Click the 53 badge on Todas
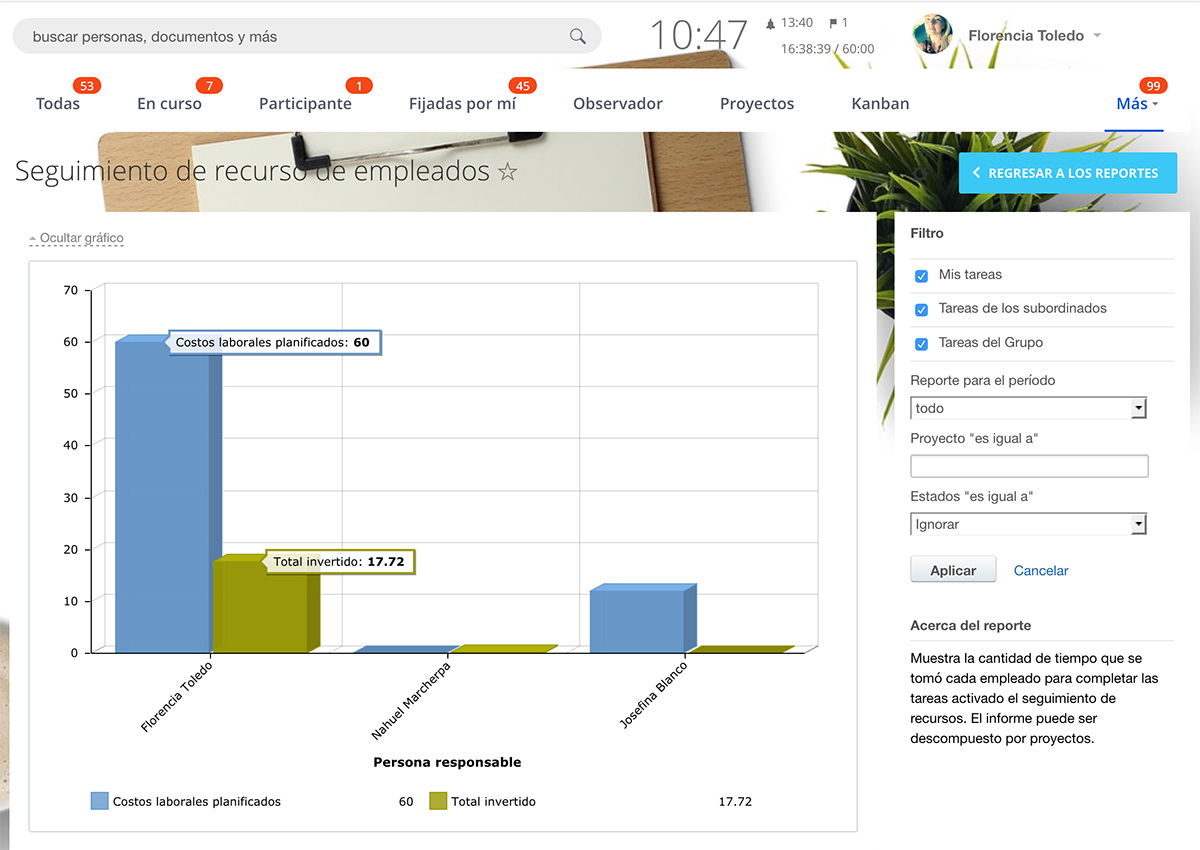The image size is (1200, 850). (87, 86)
